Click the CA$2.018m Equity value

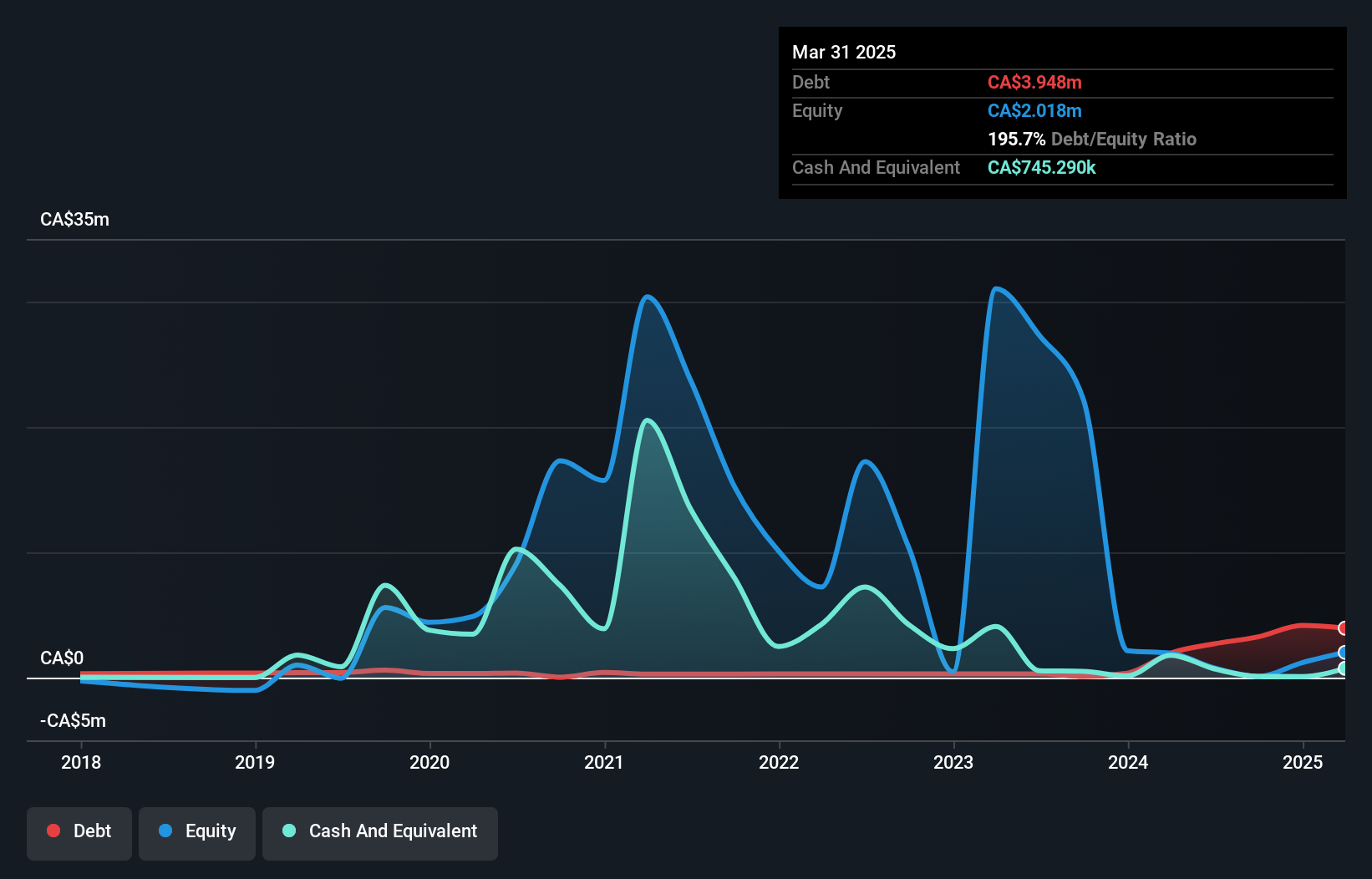pos(1035,110)
